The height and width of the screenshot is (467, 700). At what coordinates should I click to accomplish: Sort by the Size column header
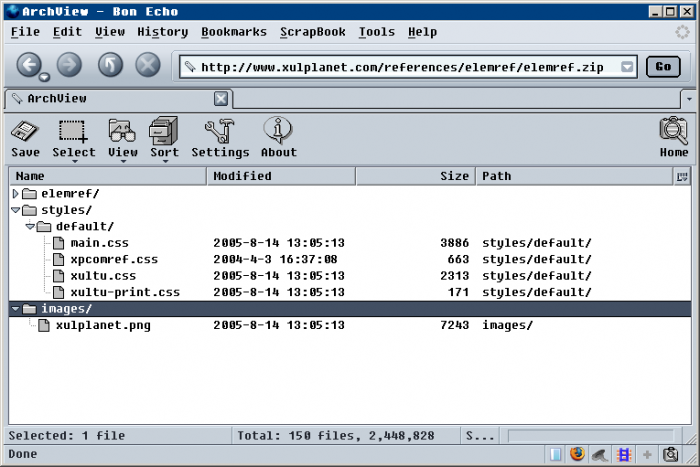(416, 176)
